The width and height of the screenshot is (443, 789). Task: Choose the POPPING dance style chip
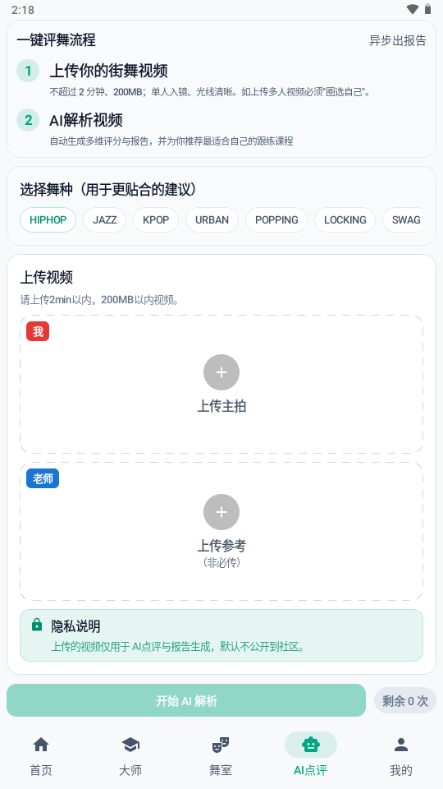click(276, 220)
